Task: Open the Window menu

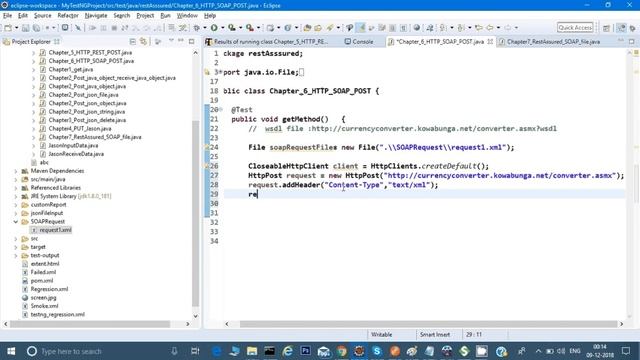Action: coord(187,16)
